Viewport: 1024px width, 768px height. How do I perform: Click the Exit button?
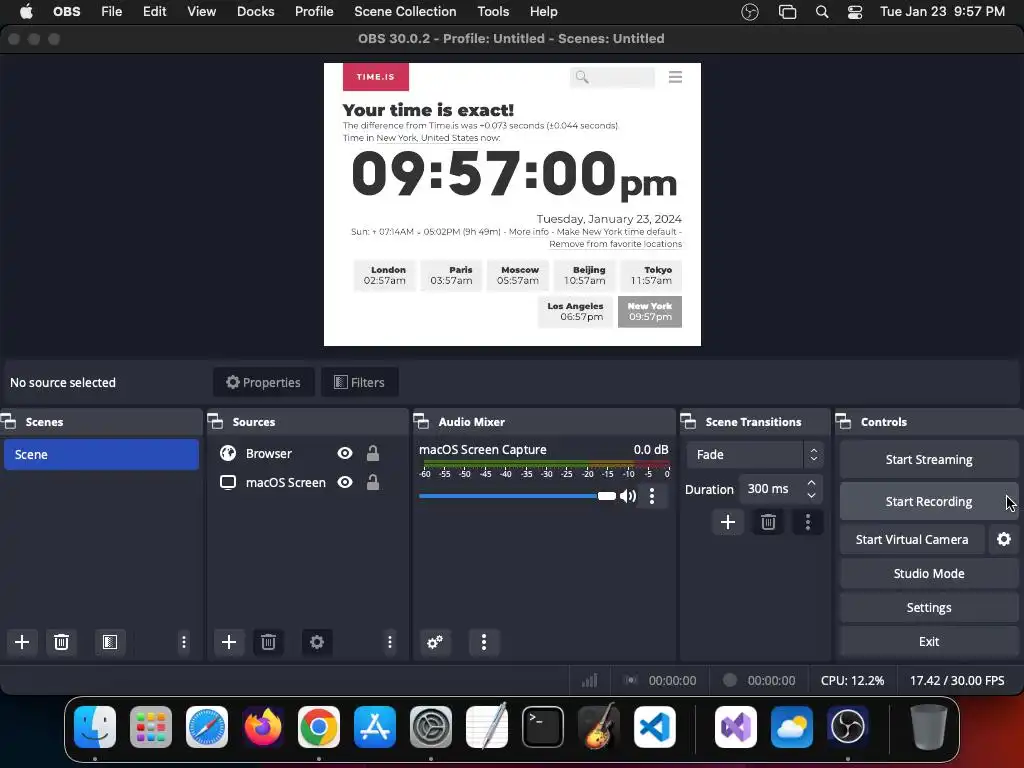(x=929, y=641)
